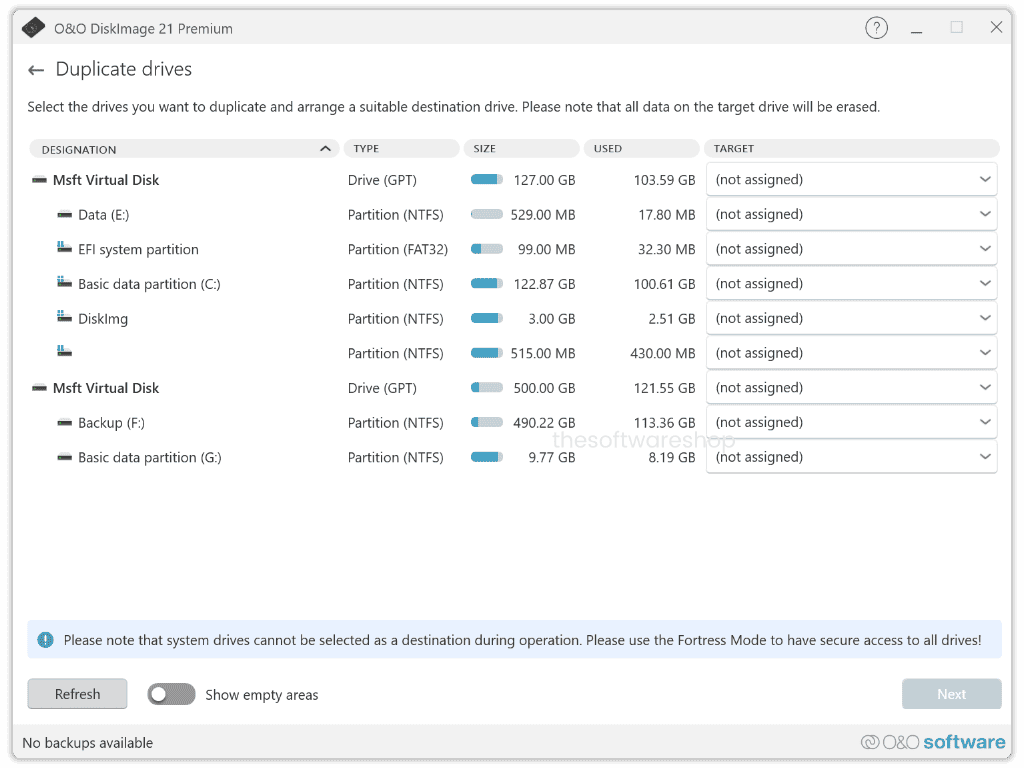The image size is (1024, 768).
Task: Open the DiskImg target dropdown
Action: (852, 318)
